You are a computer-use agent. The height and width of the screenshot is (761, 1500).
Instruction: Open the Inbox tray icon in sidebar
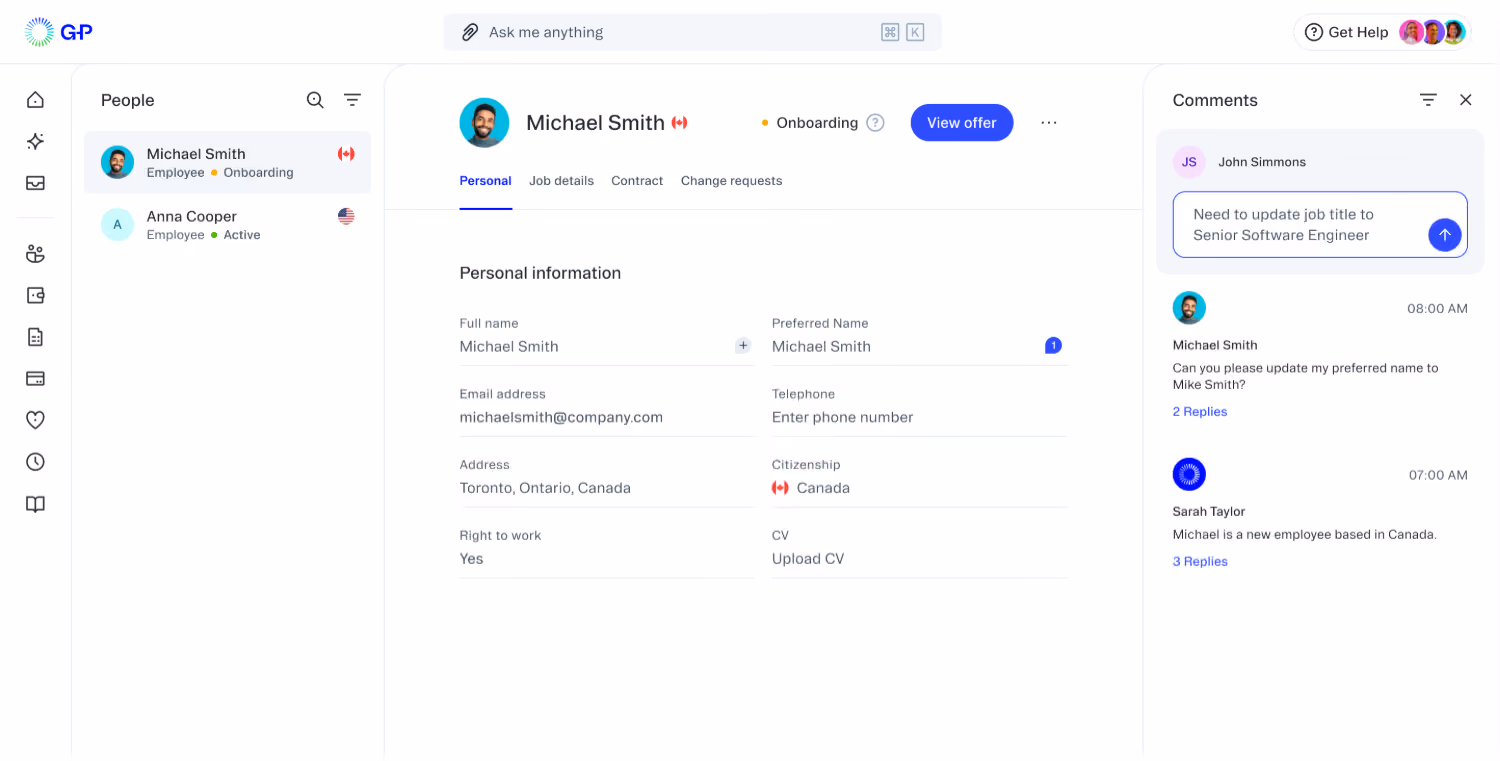tap(35, 183)
